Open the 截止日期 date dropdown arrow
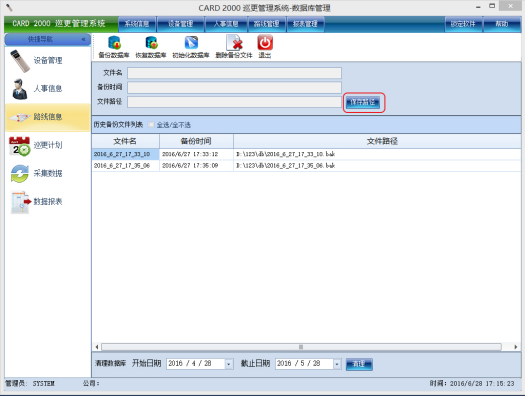525x396 pixels. (337, 364)
